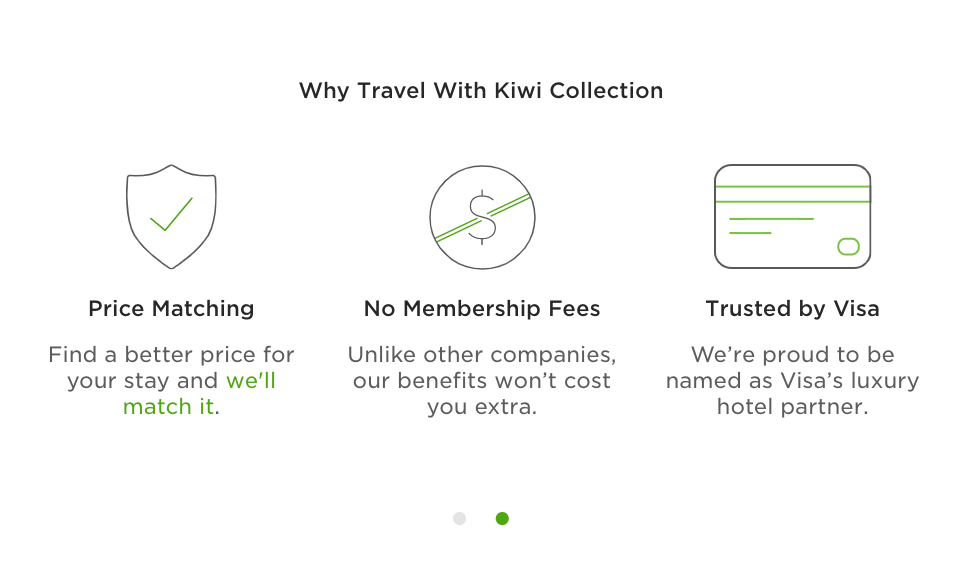Click the "Find a better price" description text

(x=171, y=381)
